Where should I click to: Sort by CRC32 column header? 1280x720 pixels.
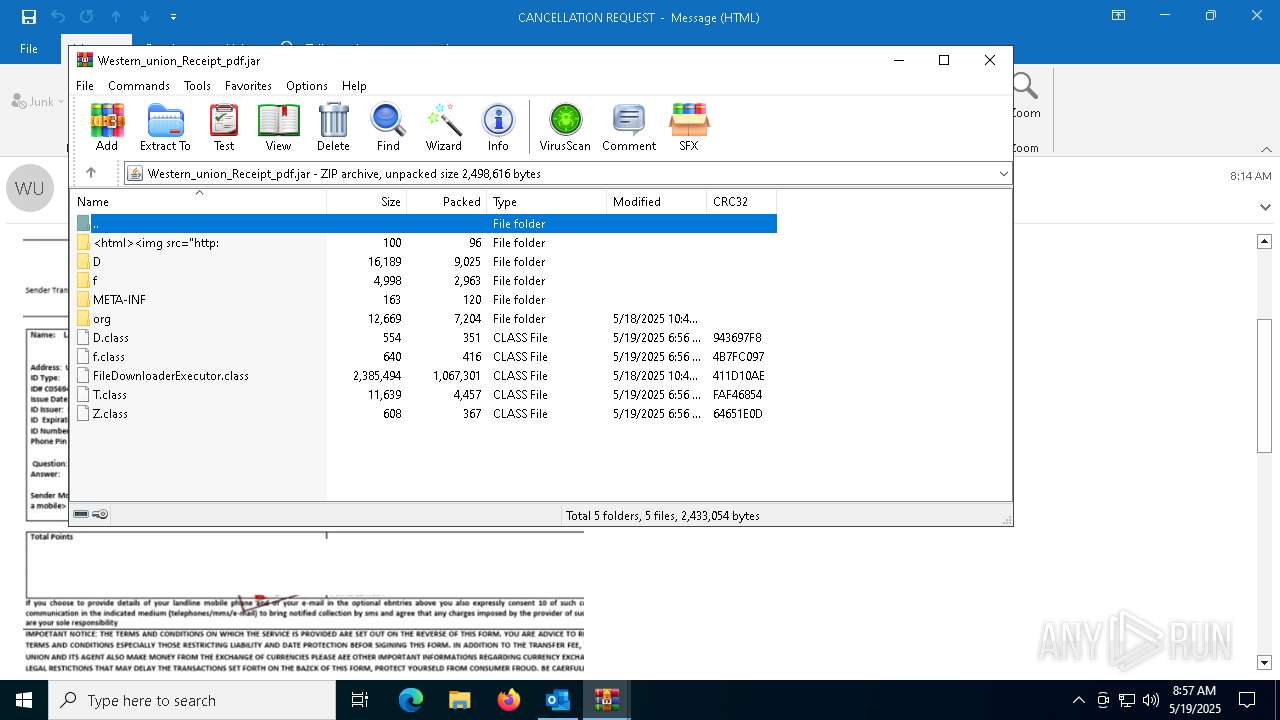[x=742, y=201]
